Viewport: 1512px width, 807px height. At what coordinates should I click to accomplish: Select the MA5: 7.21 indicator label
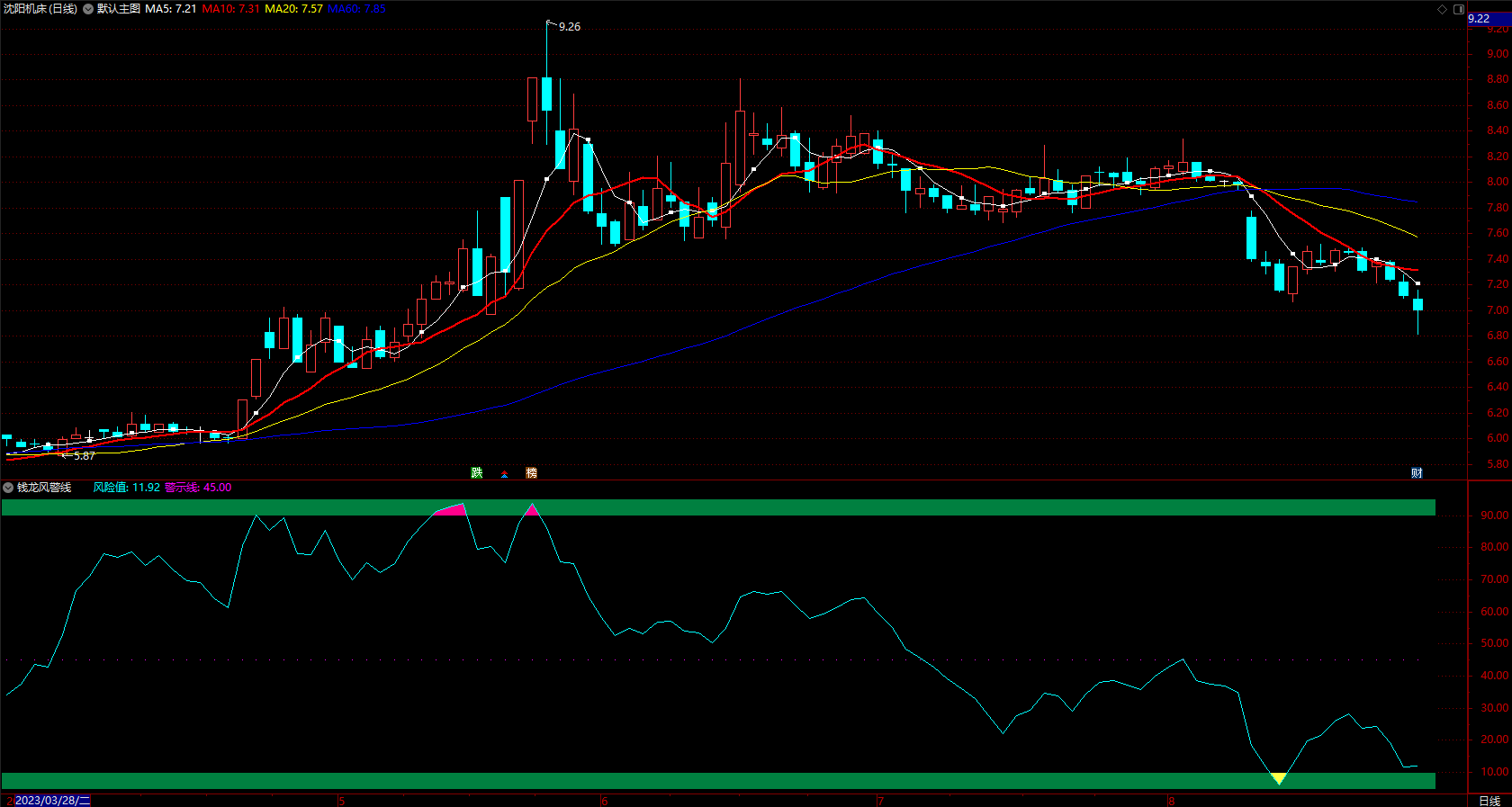171,9
